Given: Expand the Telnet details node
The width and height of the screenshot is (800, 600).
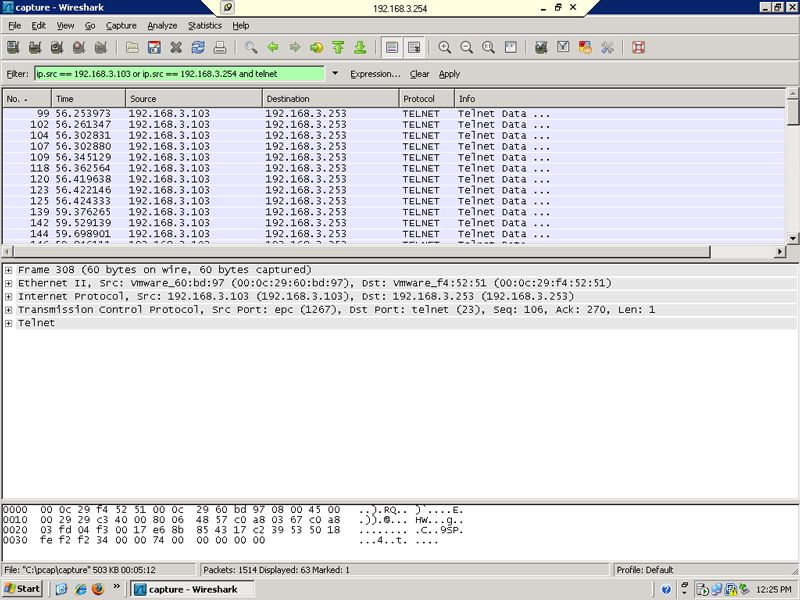Looking at the screenshot, I should (x=8, y=323).
